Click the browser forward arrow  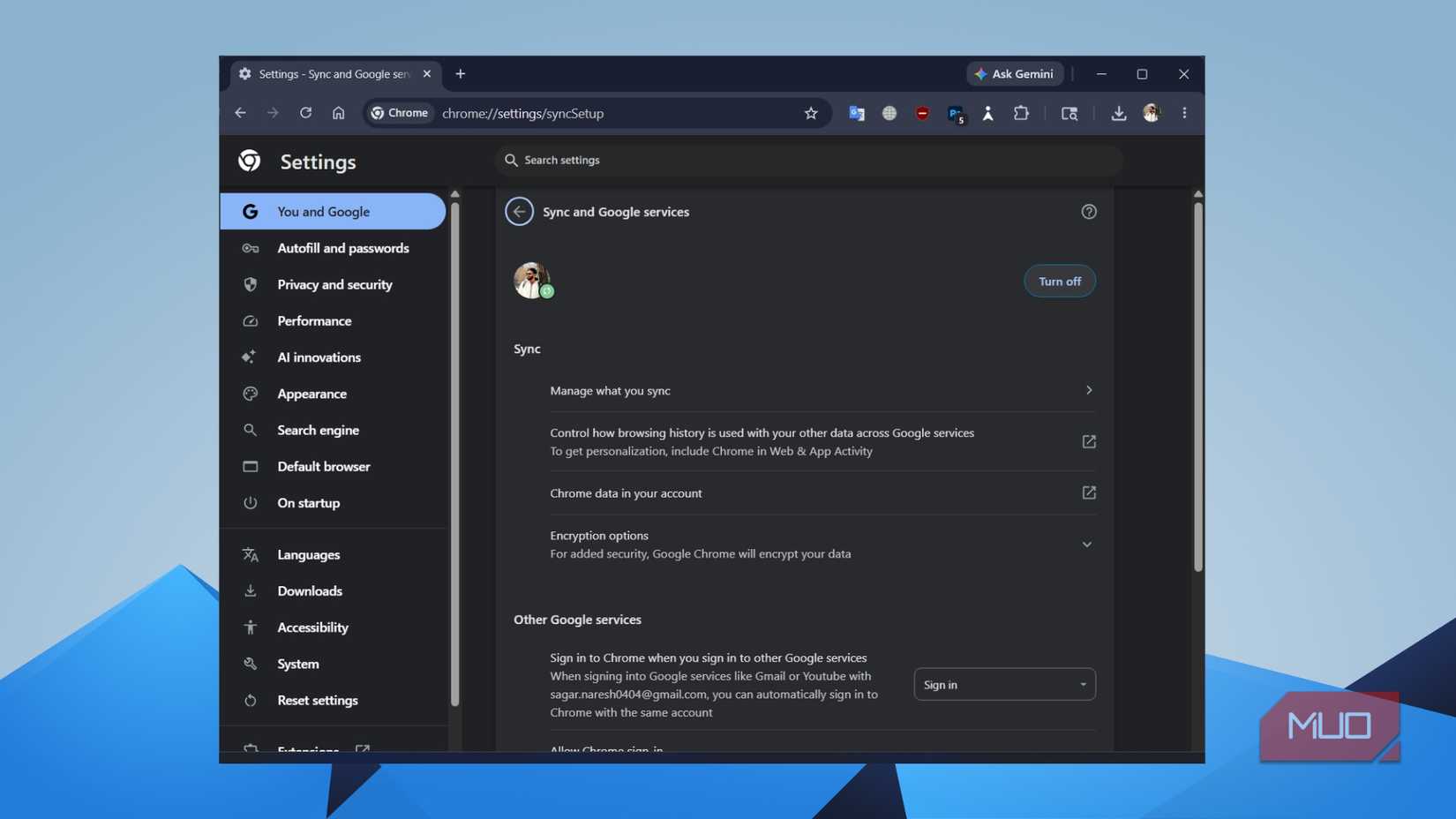tap(273, 113)
